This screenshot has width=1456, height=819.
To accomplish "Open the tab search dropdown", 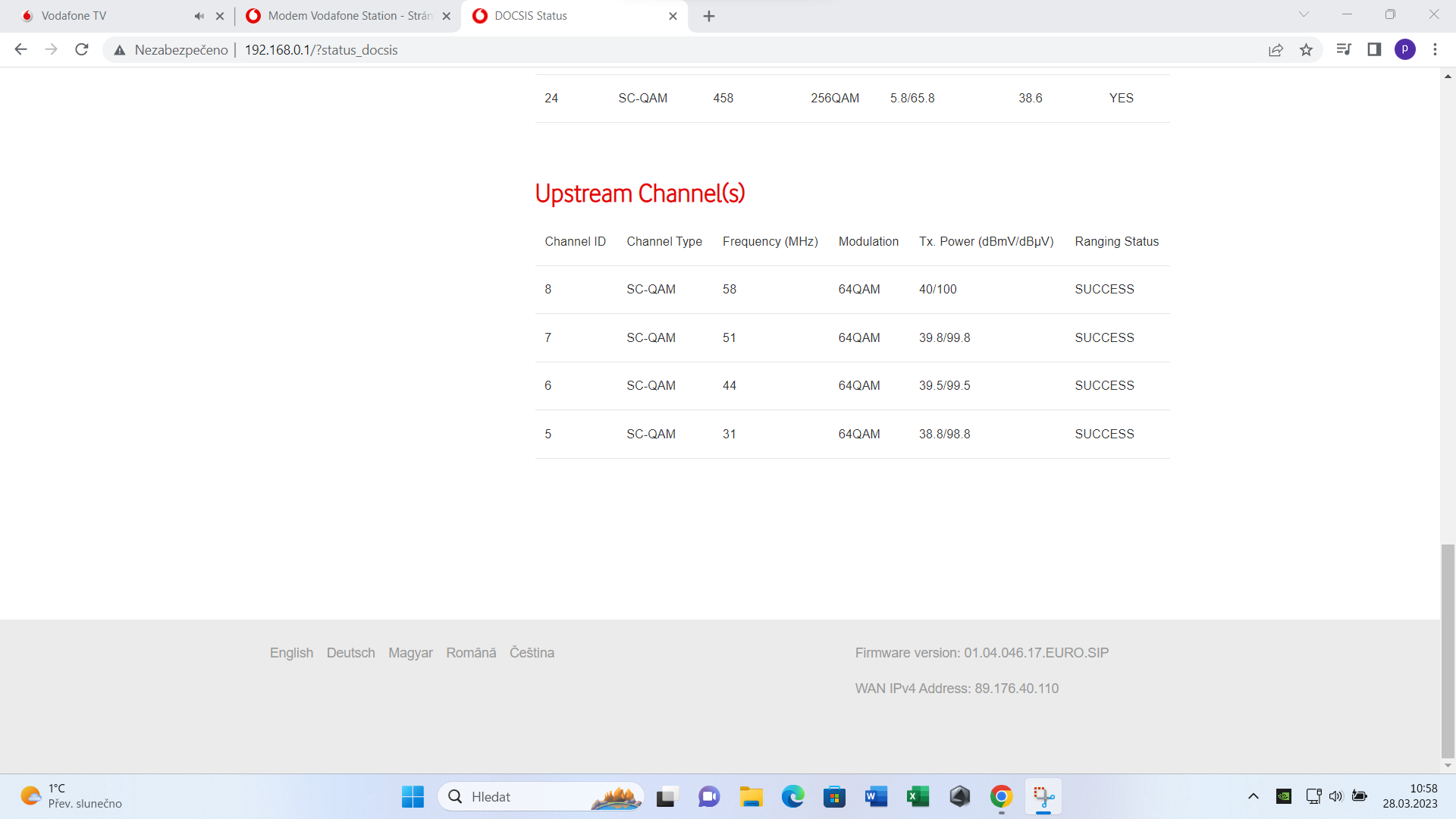I will pyautogui.click(x=1304, y=14).
